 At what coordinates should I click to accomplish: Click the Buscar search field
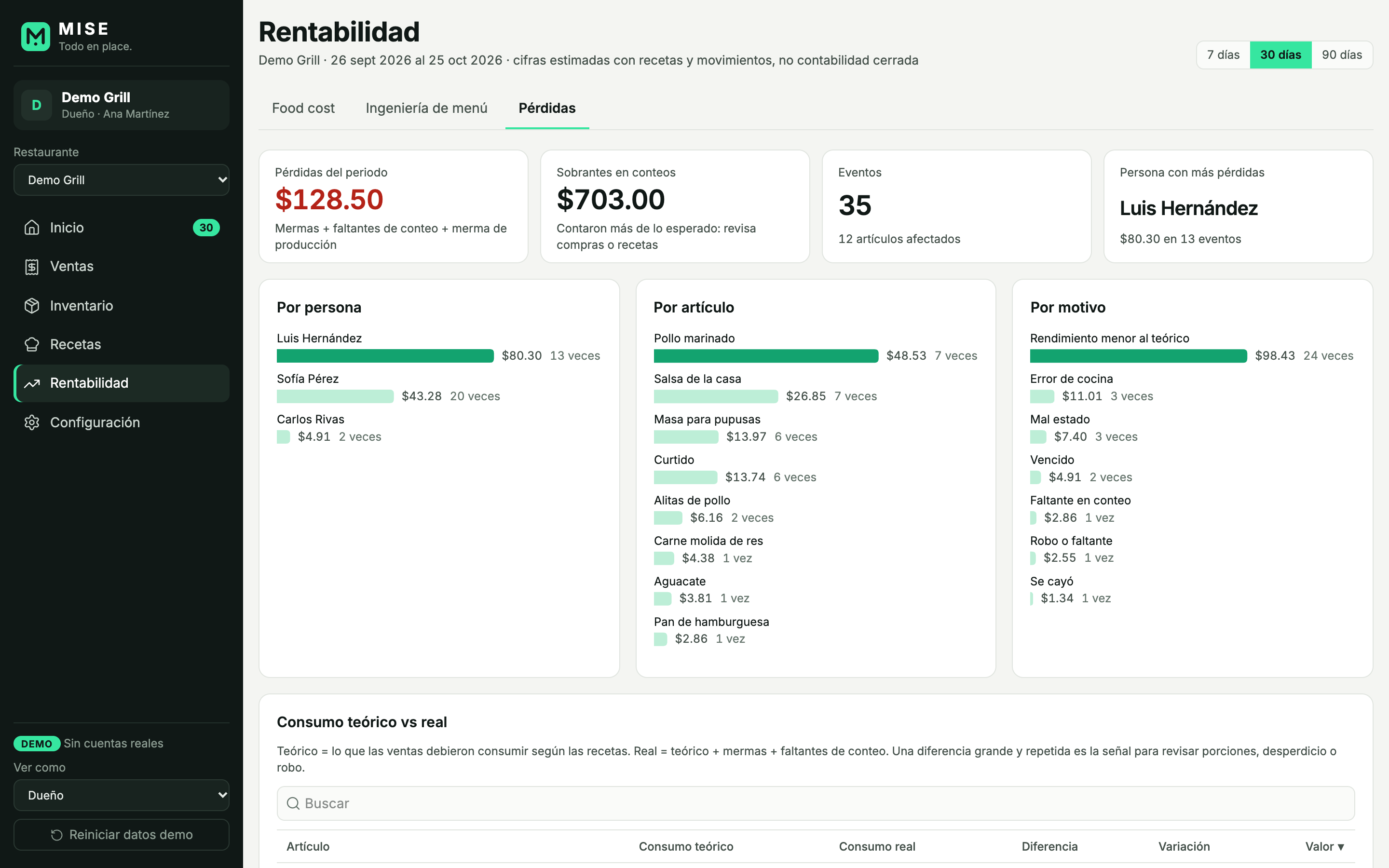pyautogui.click(x=816, y=803)
